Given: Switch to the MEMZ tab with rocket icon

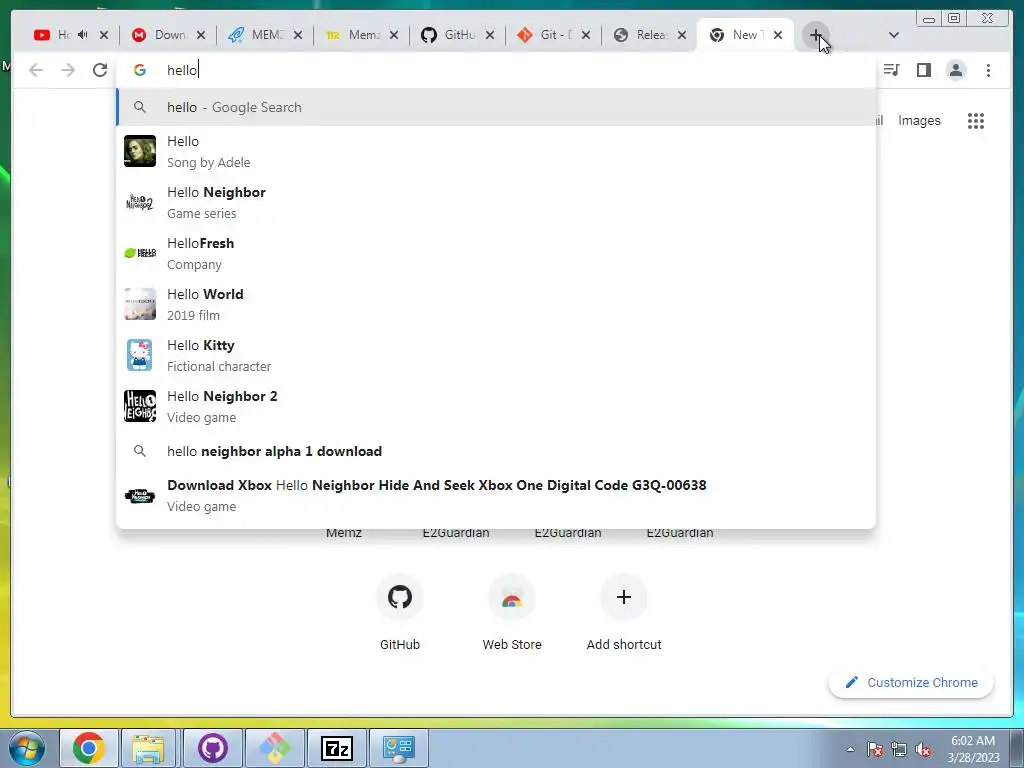Looking at the screenshot, I should 257,35.
